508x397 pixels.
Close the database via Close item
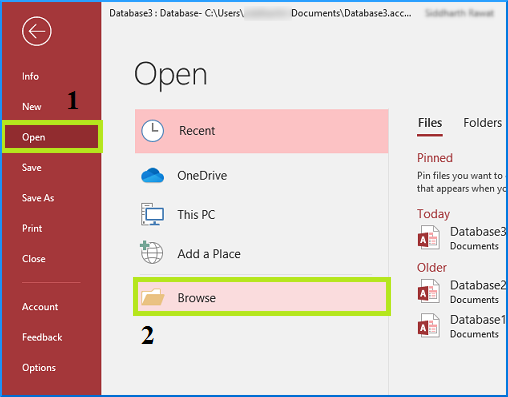[x=34, y=259]
